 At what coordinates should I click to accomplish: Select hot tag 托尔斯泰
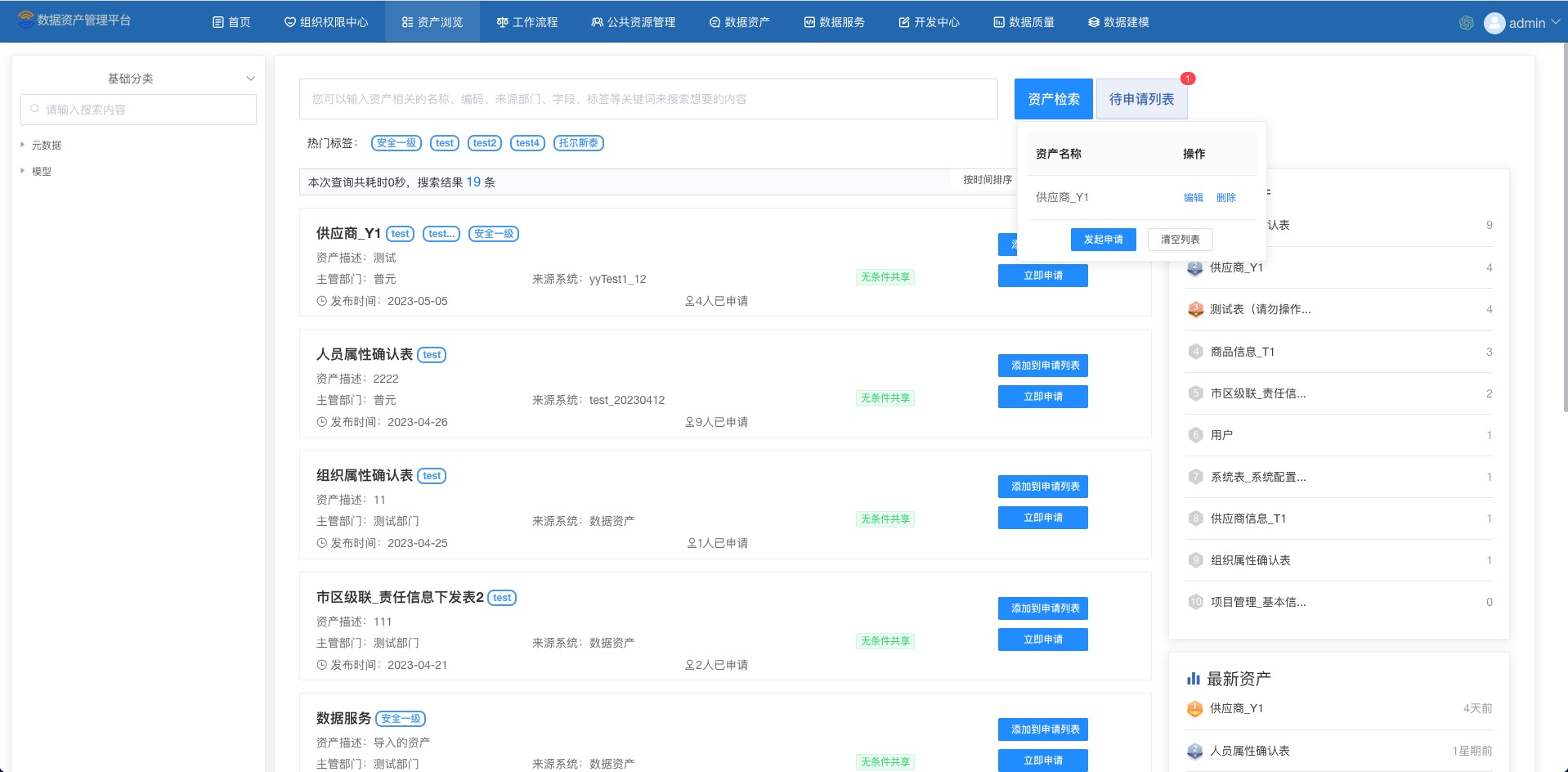click(579, 143)
